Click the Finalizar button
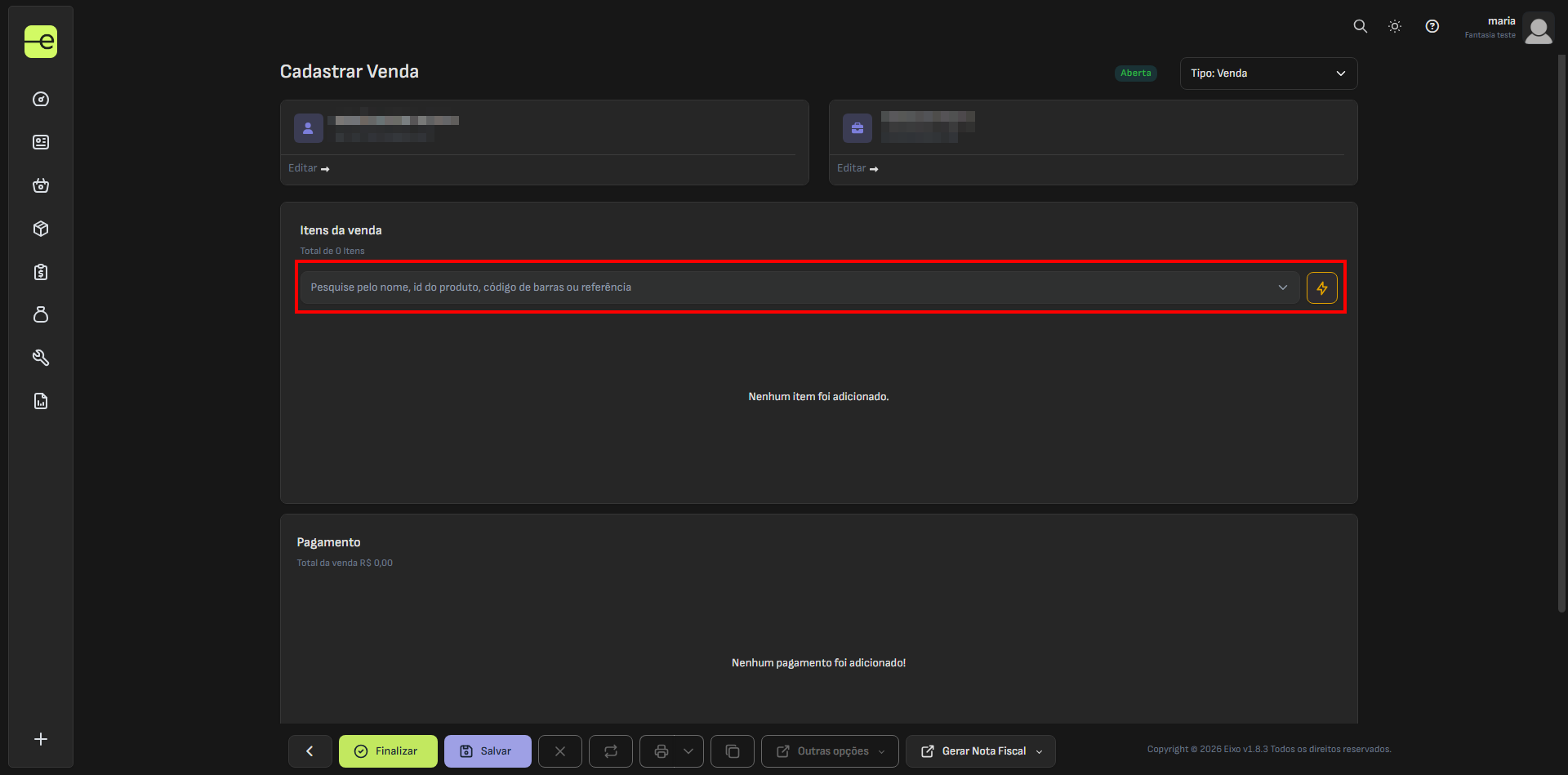This screenshot has height=775, width=1568. (x=388, y=751)
